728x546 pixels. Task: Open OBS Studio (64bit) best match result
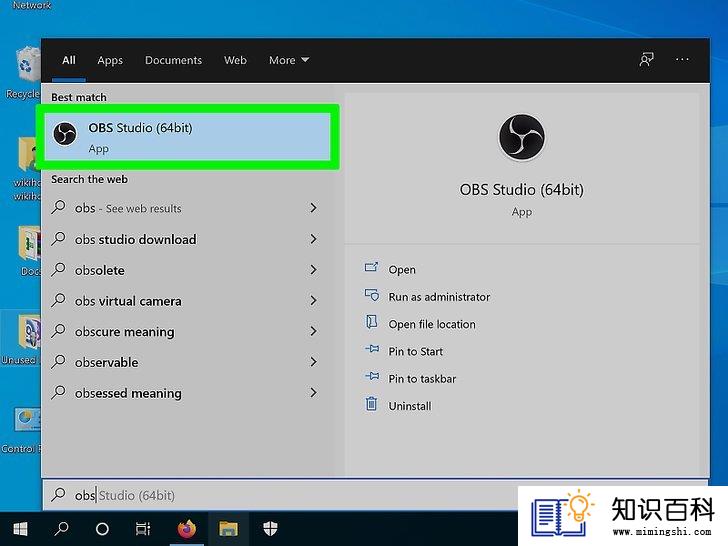(x=188, y=136)
